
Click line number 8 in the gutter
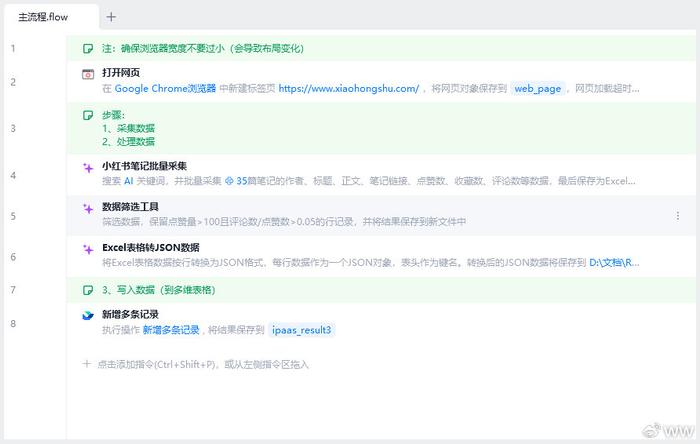tap(13, 324)
